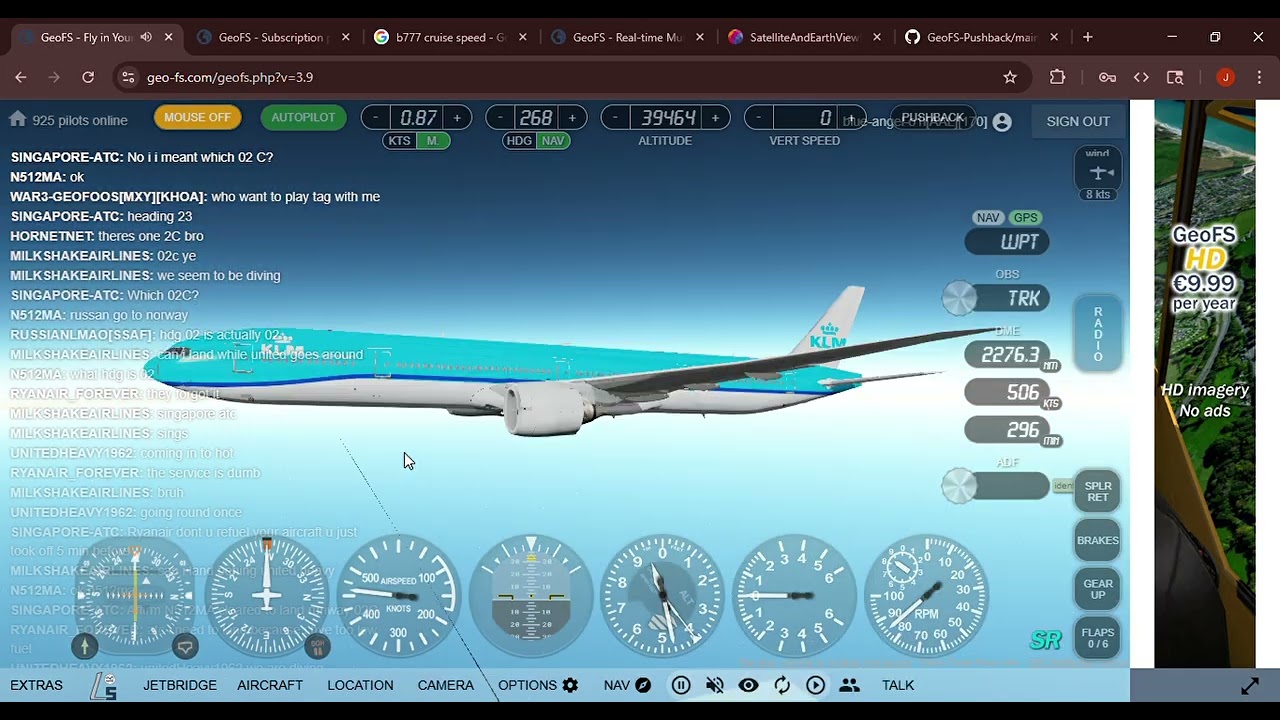This screenshot has height=720, width=1280.
Task: Open Chrome extensions puzzle icon
Action: [x=1057, y=77]
